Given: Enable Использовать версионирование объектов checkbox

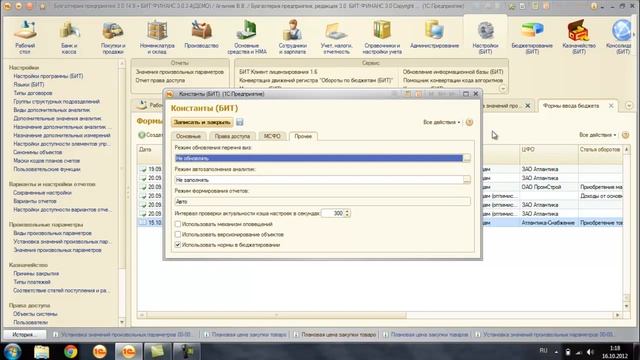Looking at the screenshot, I should 178,234.
